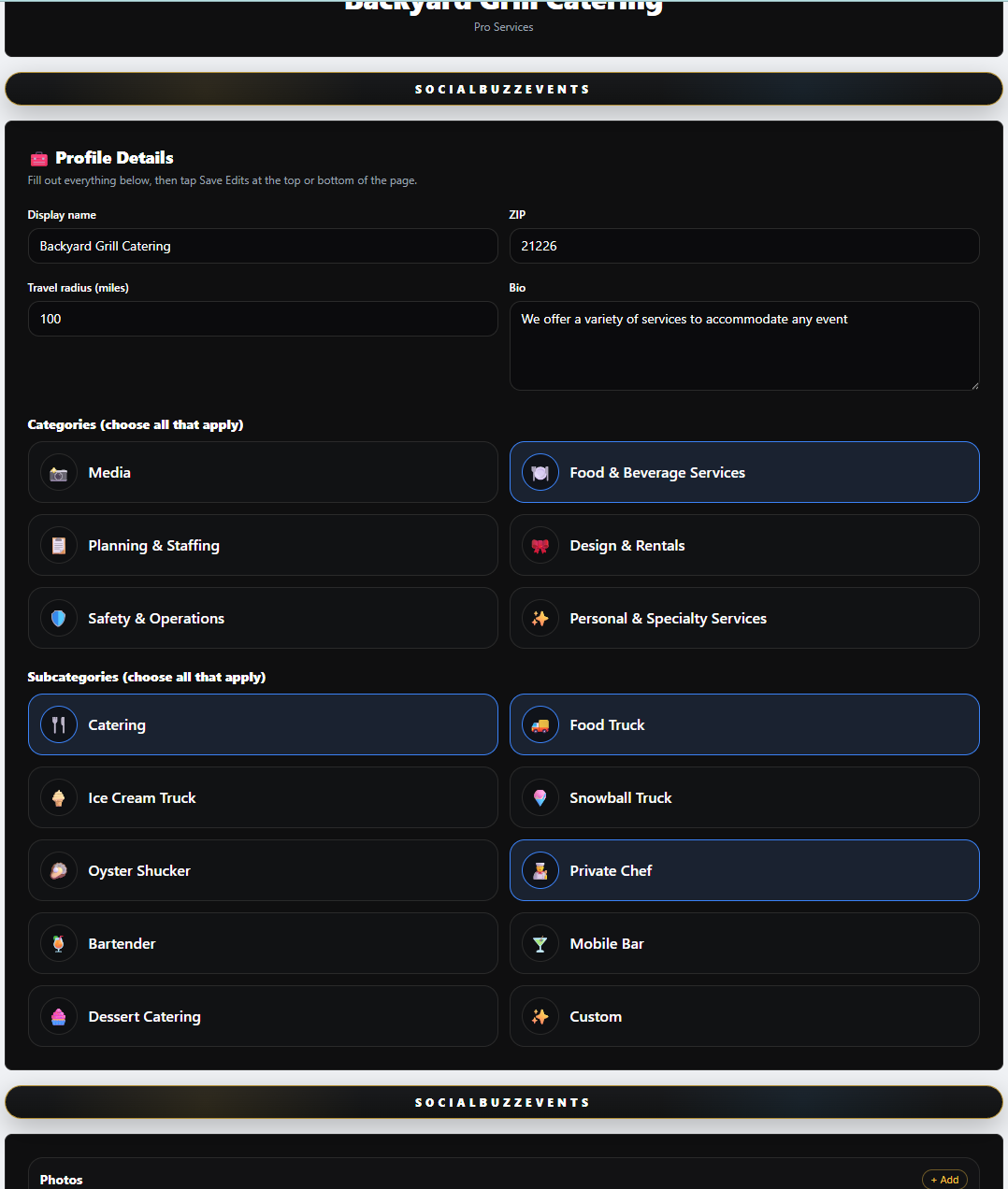
Task: Click the sparkle icon for Custom subcategory
Action: (540, 1017)
